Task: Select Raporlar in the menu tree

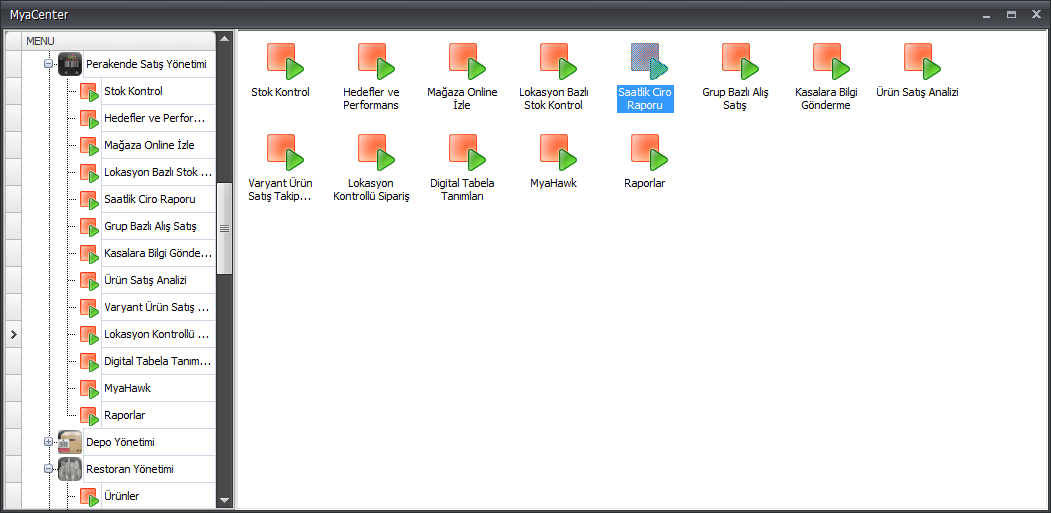Action: pyautogui.click(x=125, y=415)
